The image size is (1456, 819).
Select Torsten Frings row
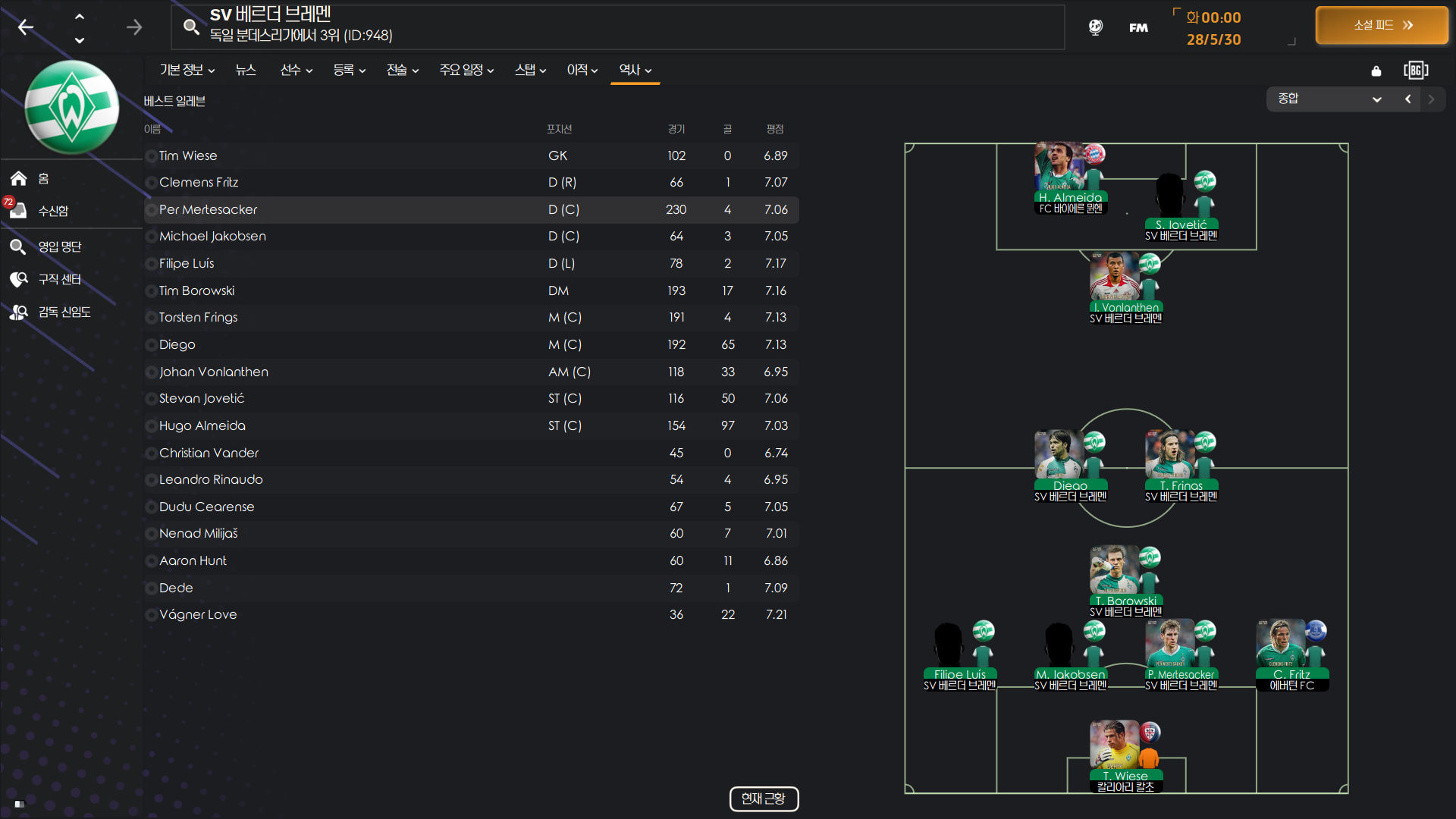pos(471,317)
